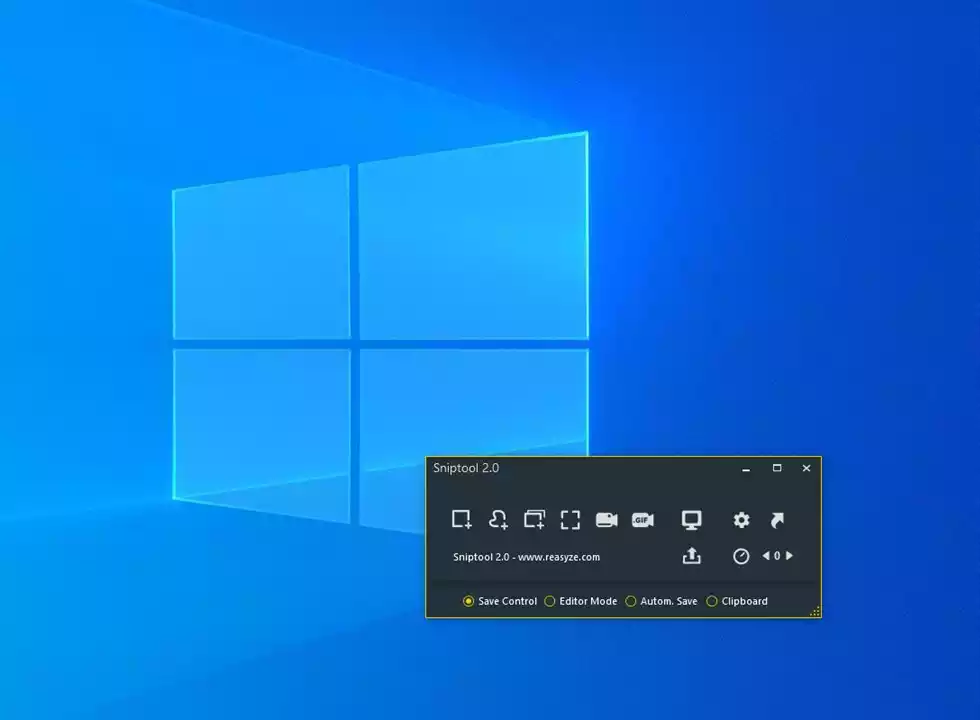Select the rectangular snip tool
The width and height of the screenshot is (980, 720).
tap(462, 520)
